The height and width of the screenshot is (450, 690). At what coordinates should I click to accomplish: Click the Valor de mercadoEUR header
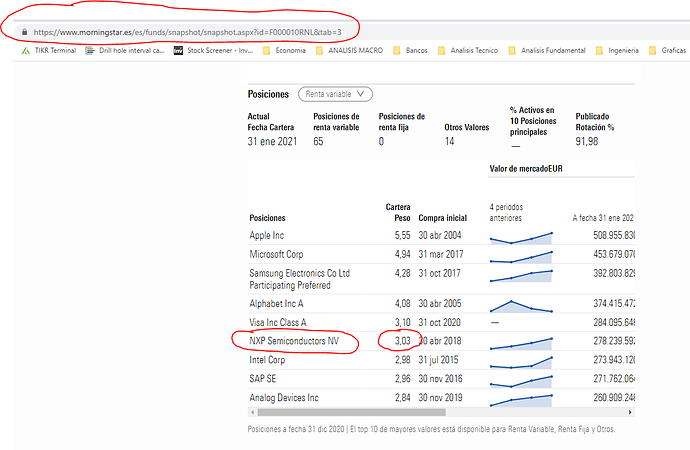pos(526,168)
